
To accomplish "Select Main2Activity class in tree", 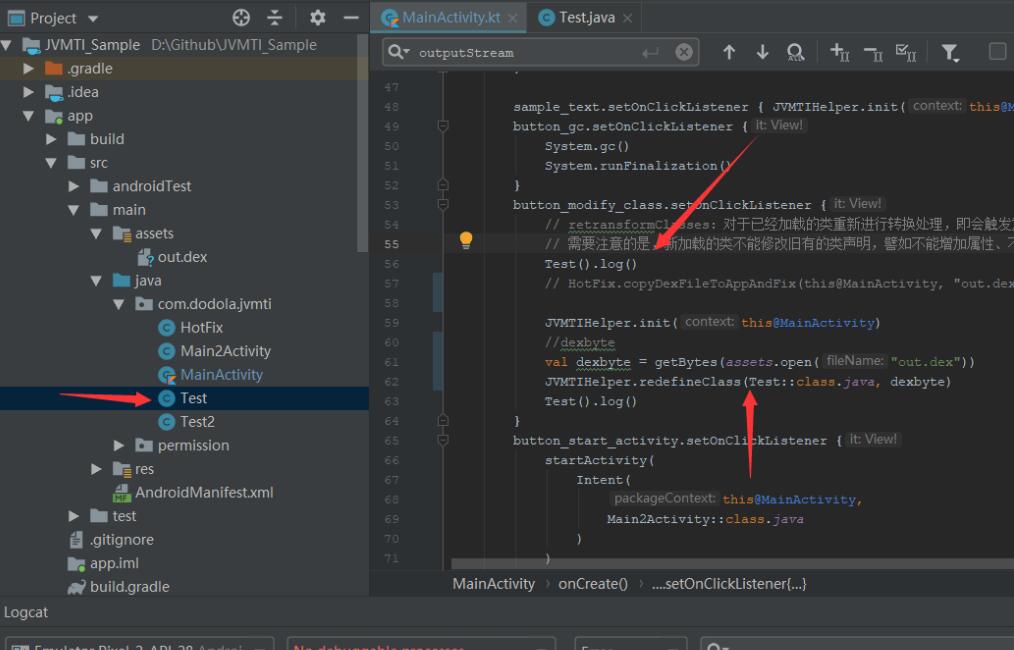I will coord(215,351).
